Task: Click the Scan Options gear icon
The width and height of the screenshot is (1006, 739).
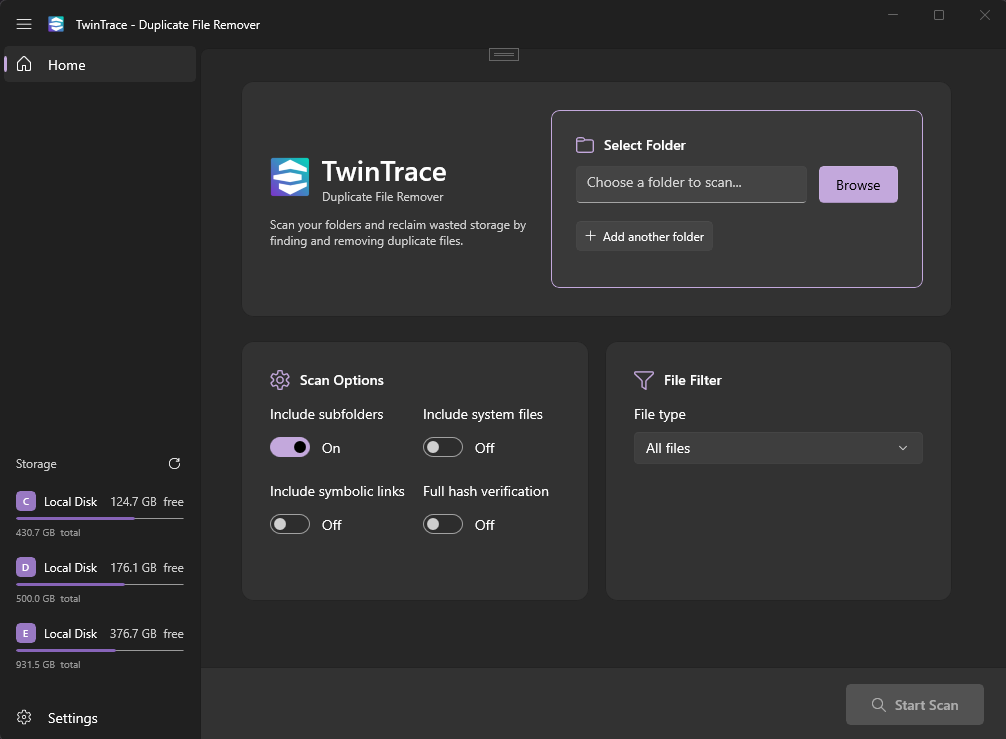Action: (280, 380)
